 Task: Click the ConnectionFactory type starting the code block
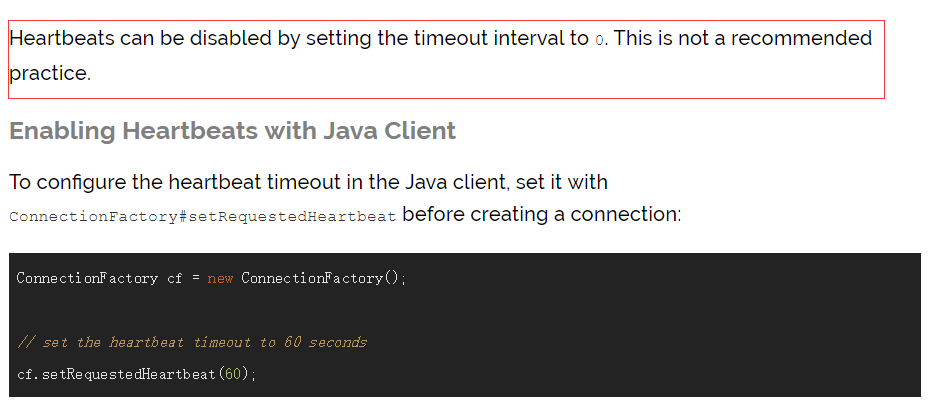pos(87,278)
